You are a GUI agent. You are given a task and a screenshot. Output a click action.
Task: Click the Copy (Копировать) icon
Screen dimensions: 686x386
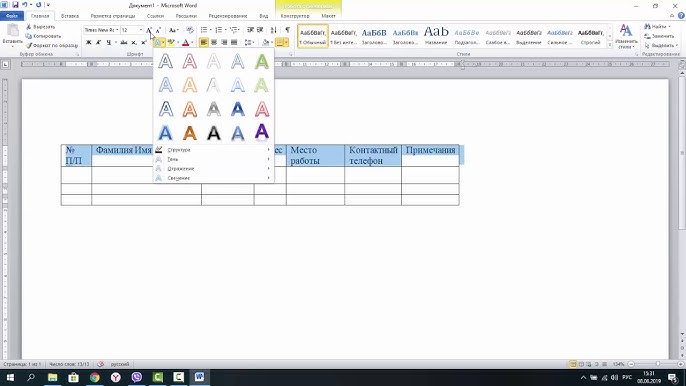pyautogui.click(x=29, y=36)
